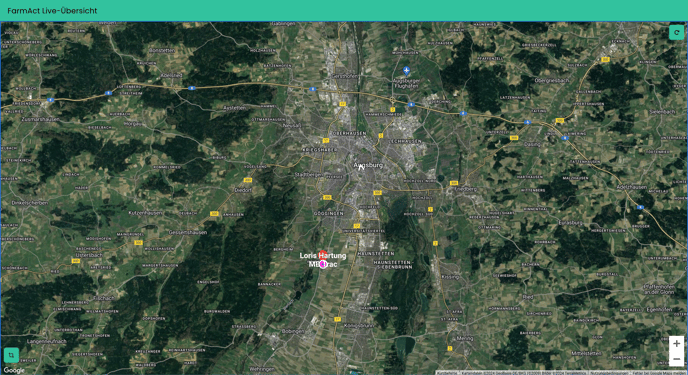Image resolution: width=688 pixels, height=375 pixels.
Task: Click the Friedberg town label
Action: pyautogui.click(x=466, y=189)
